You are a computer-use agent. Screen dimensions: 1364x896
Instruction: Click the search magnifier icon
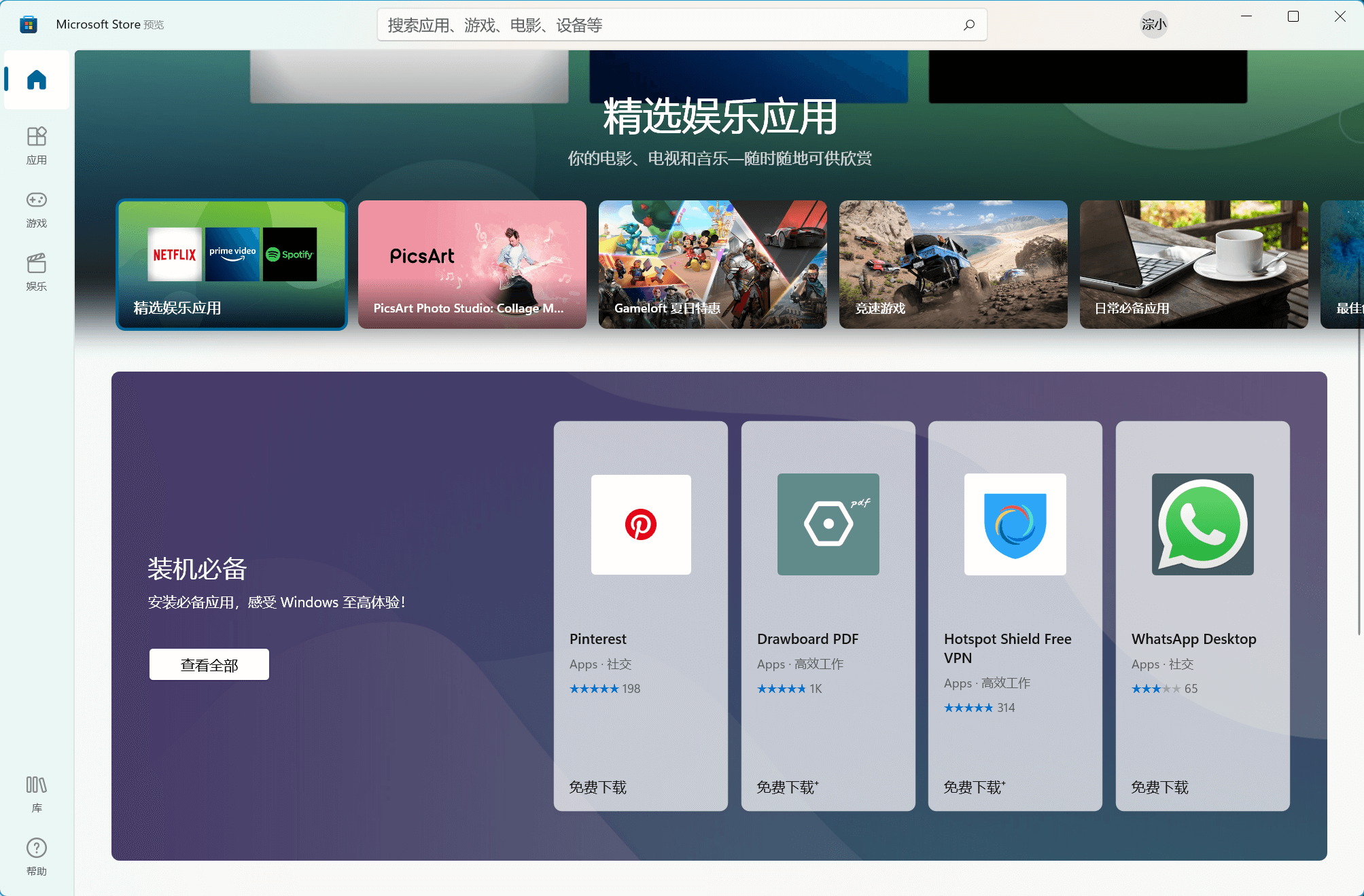969,25
